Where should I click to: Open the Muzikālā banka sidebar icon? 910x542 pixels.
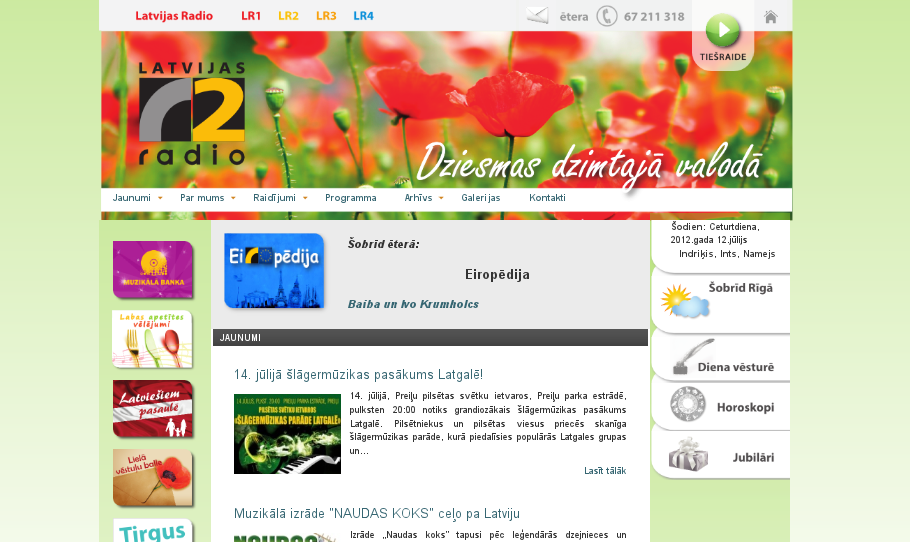(x=152, y=270)
